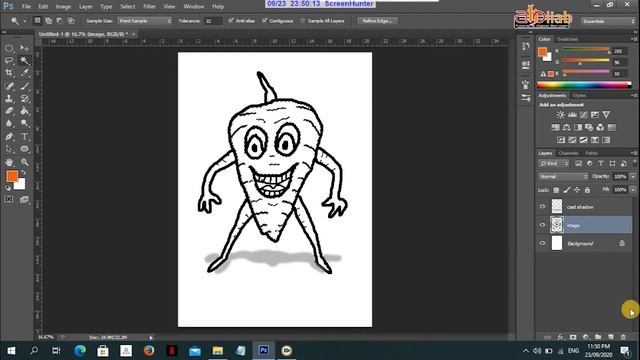This screenshot has height=360, width=640.
Task: Change the screen mode
Action: (24, 199)
